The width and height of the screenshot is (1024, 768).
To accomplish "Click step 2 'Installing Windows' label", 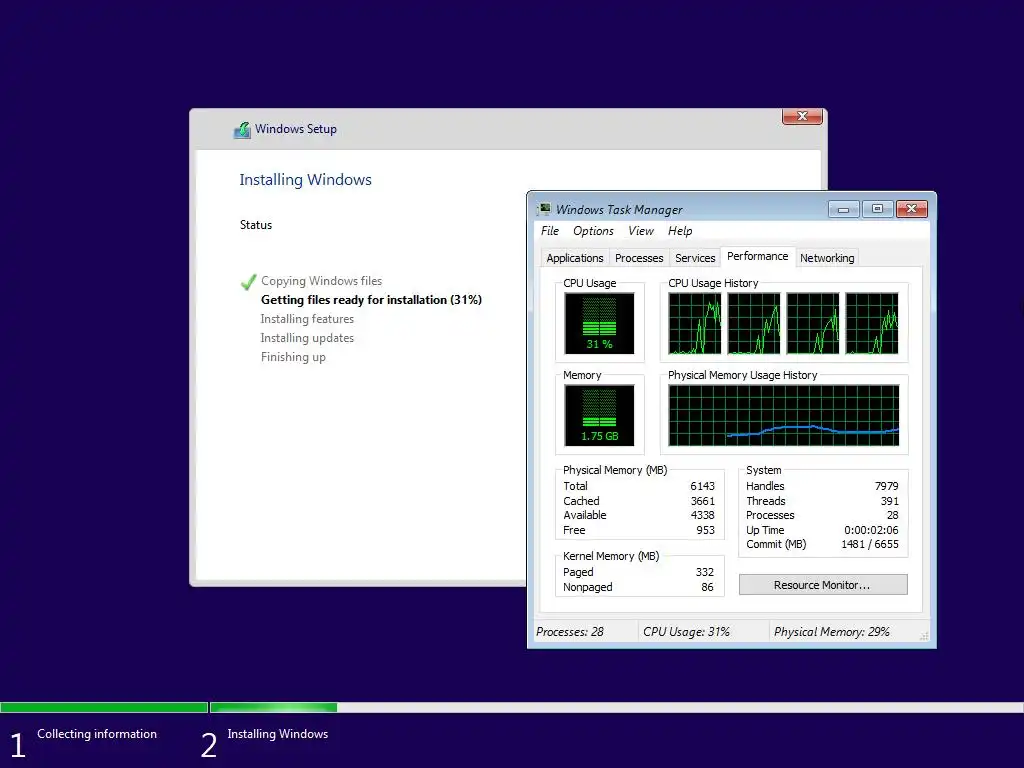I will pos(278,734).
